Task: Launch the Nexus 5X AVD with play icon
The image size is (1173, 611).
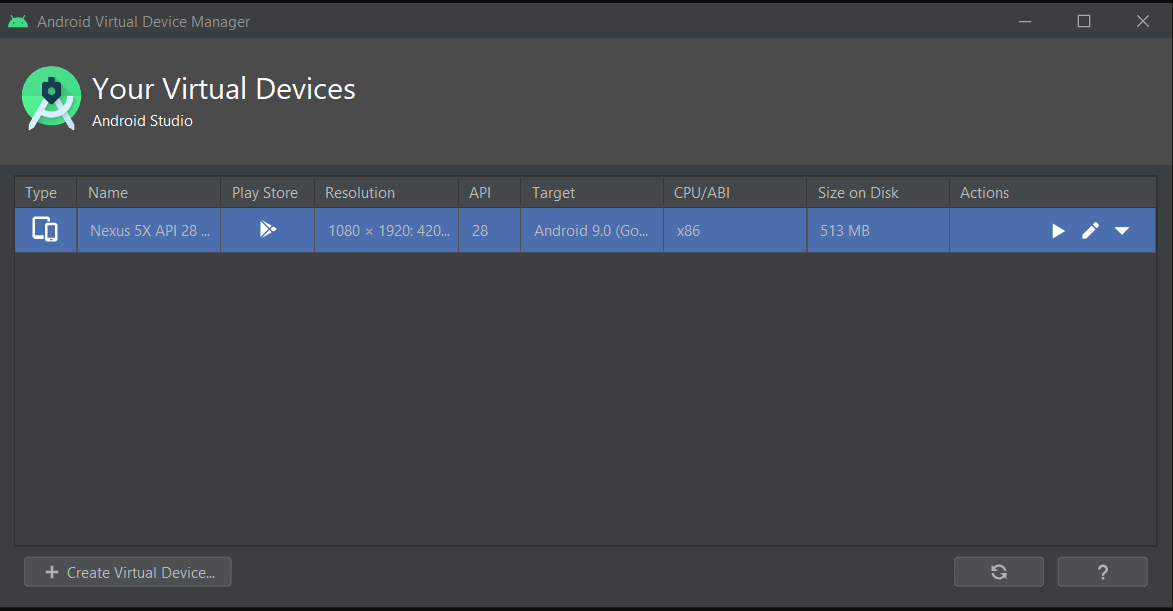Action: click(x=1058, y=231)
